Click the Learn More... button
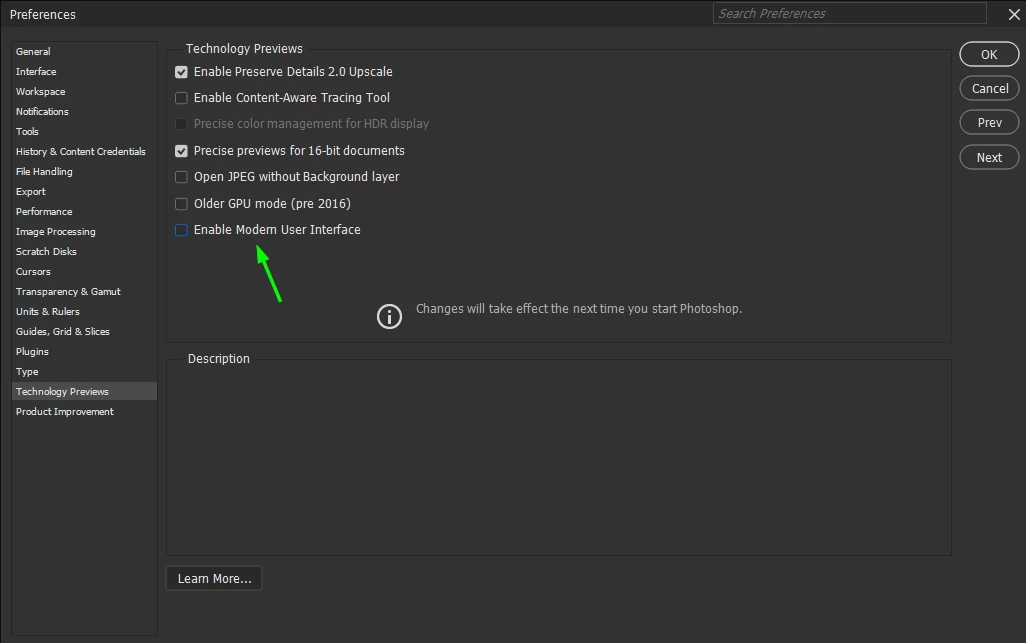 [214, 578]
